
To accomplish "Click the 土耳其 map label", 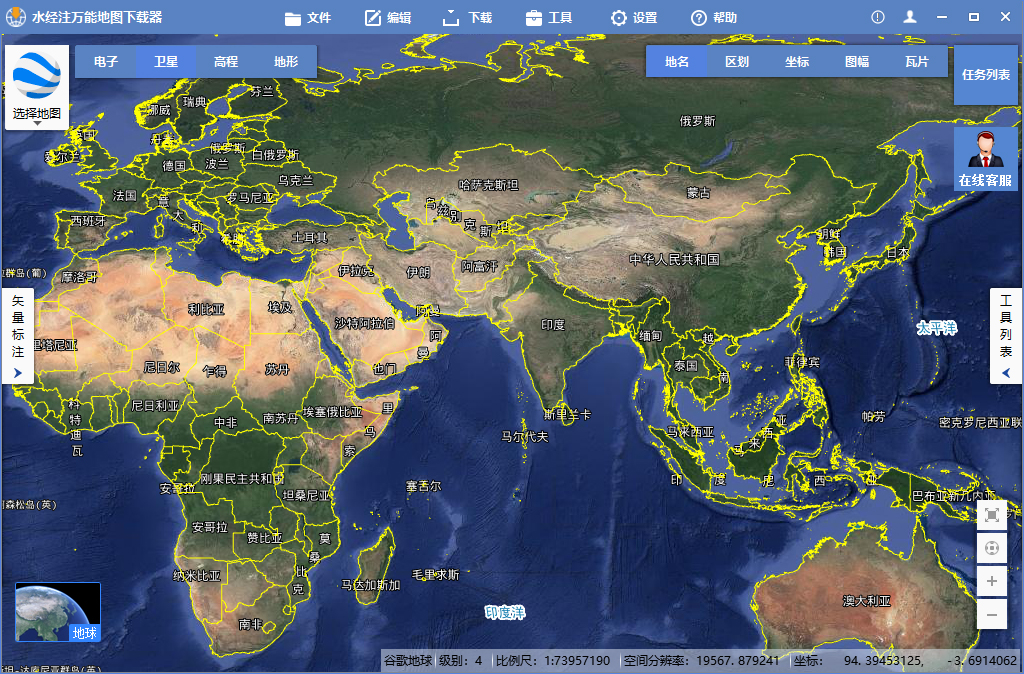I will (310, 237).
